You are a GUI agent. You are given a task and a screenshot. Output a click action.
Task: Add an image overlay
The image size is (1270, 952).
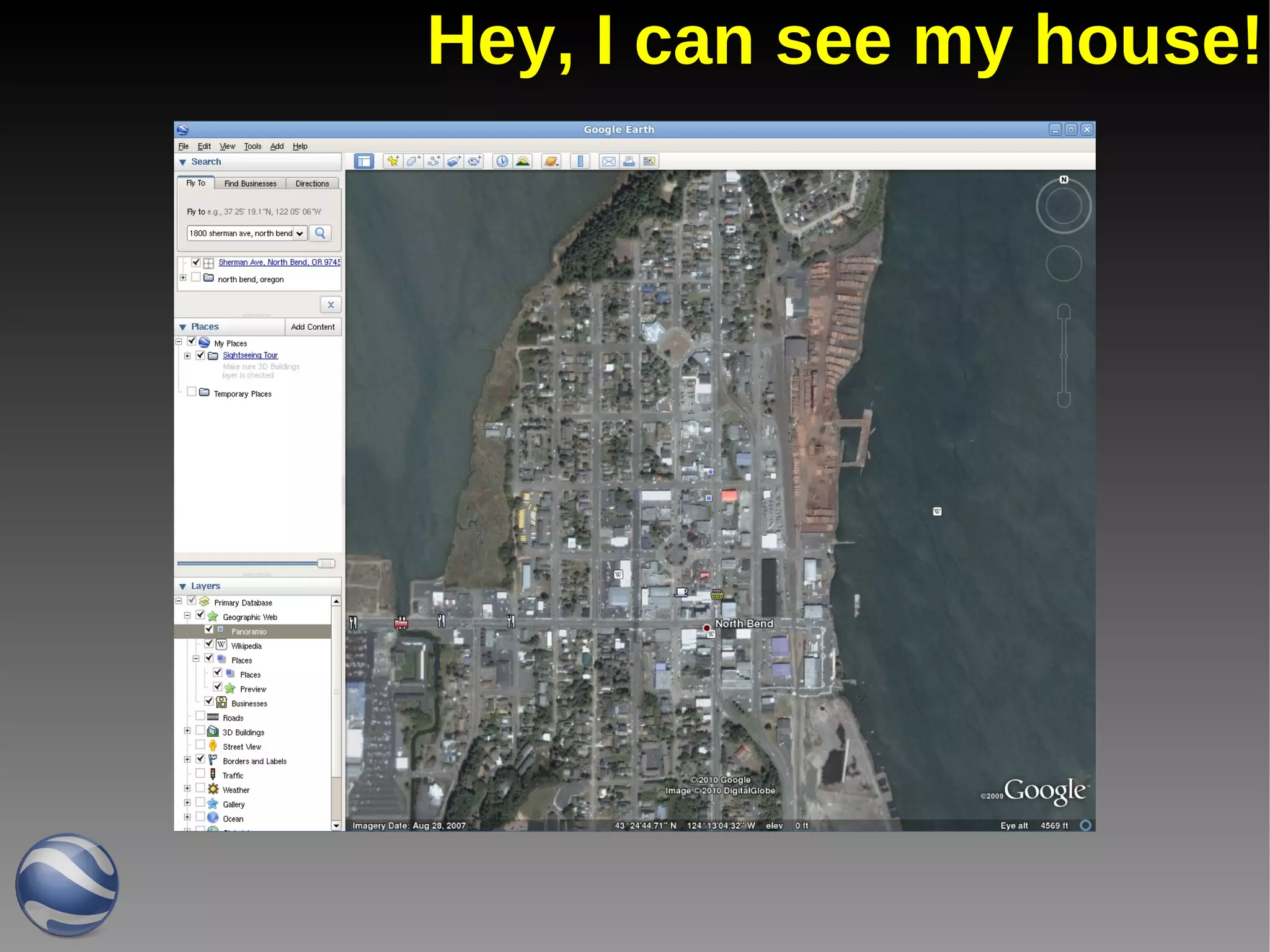pos(454,162)
